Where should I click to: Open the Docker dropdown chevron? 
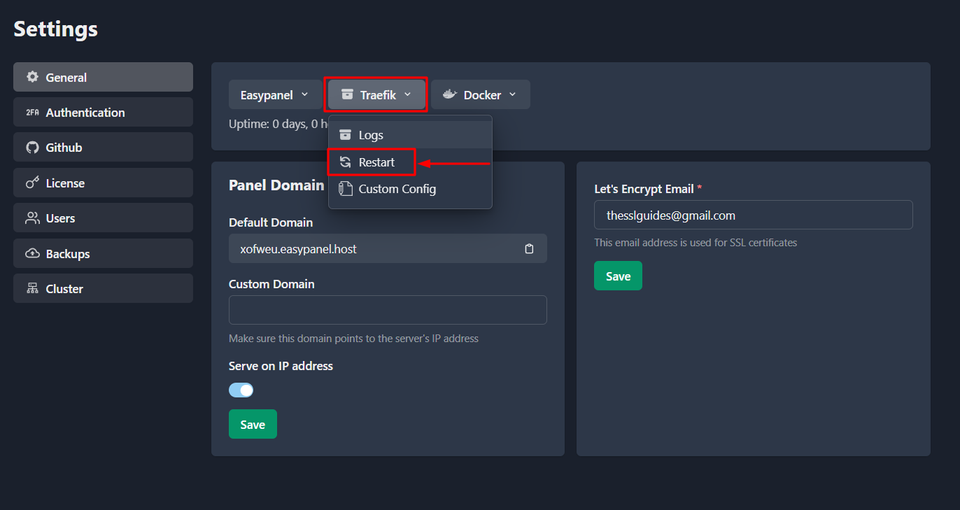coord(513,95)
